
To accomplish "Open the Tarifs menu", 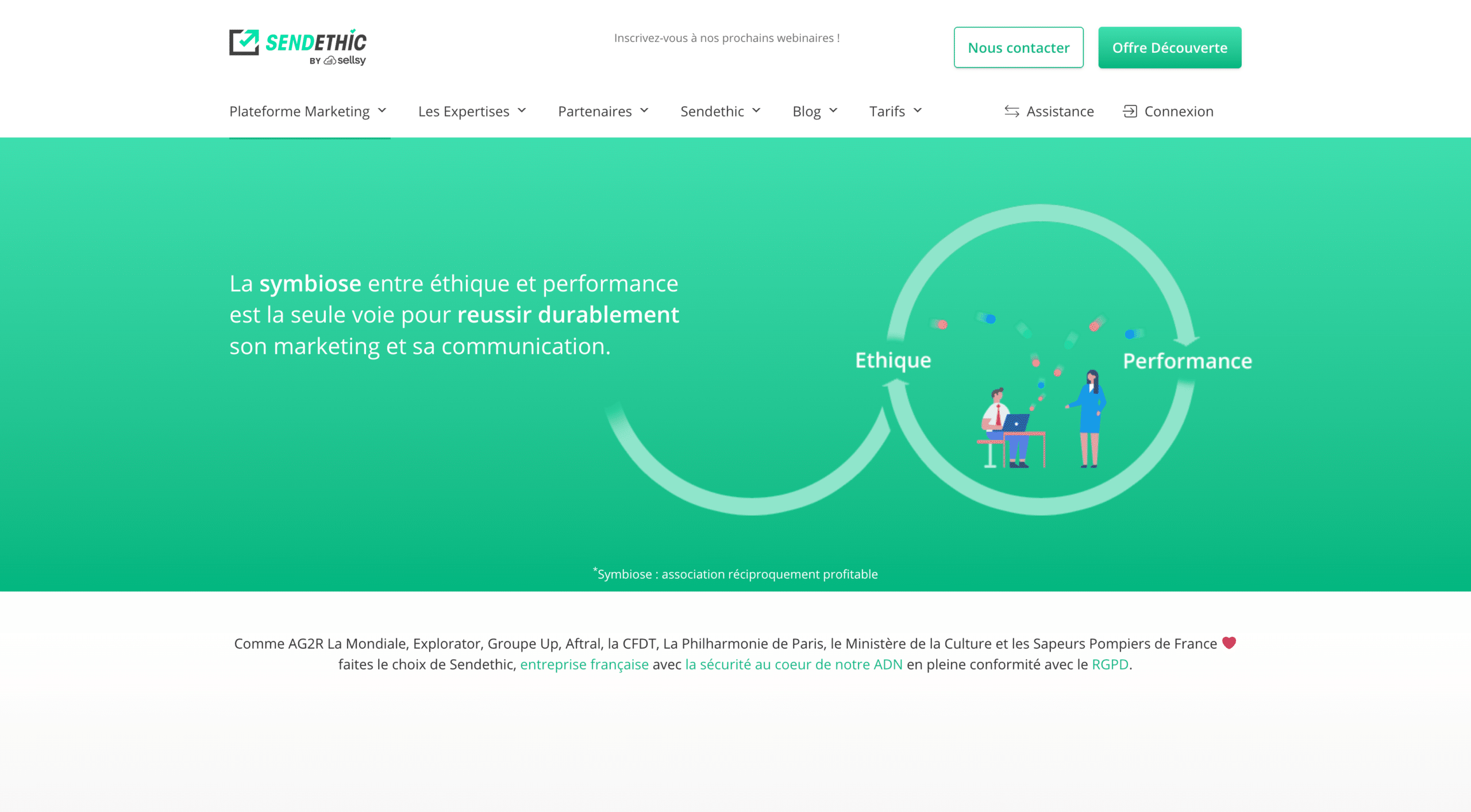I will (x=887, y=111).
